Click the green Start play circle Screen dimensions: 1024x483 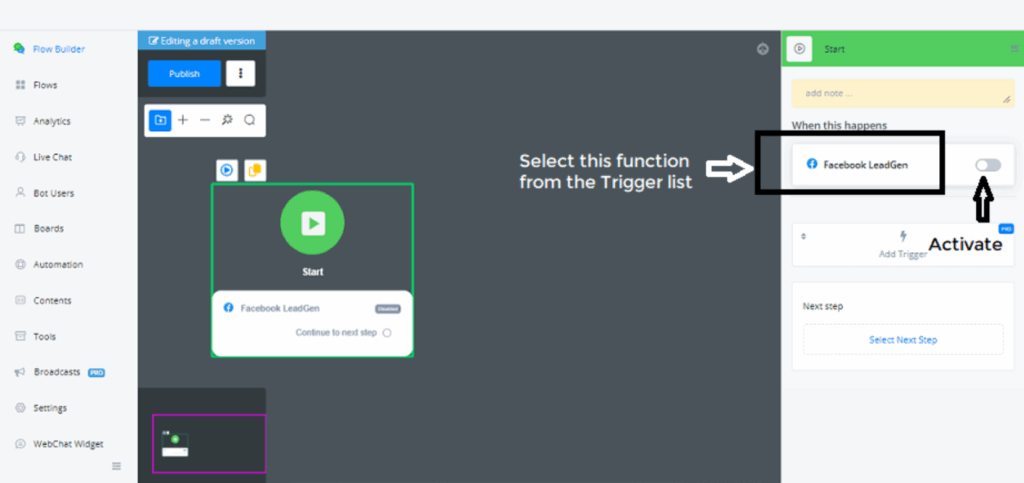coord(312,223)
